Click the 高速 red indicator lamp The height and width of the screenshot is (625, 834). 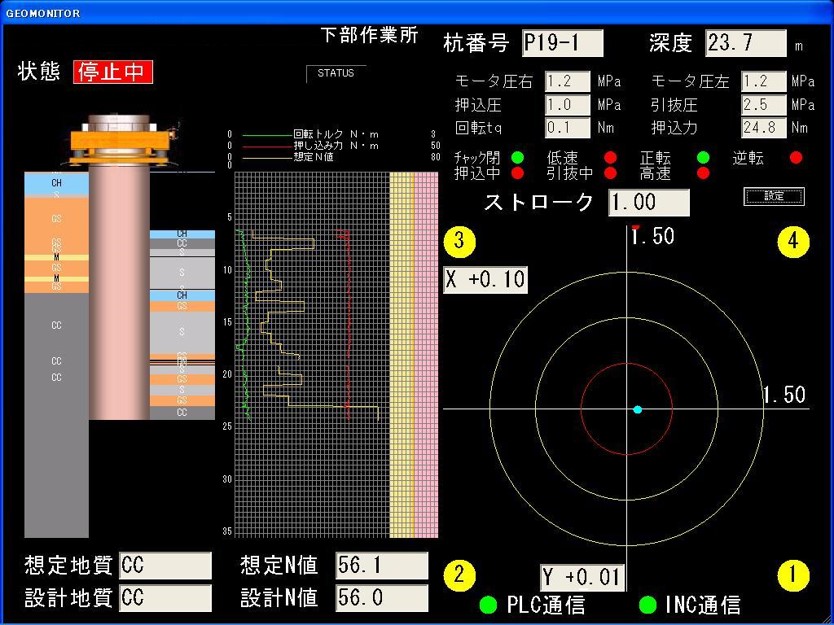[x=703, y=173]
